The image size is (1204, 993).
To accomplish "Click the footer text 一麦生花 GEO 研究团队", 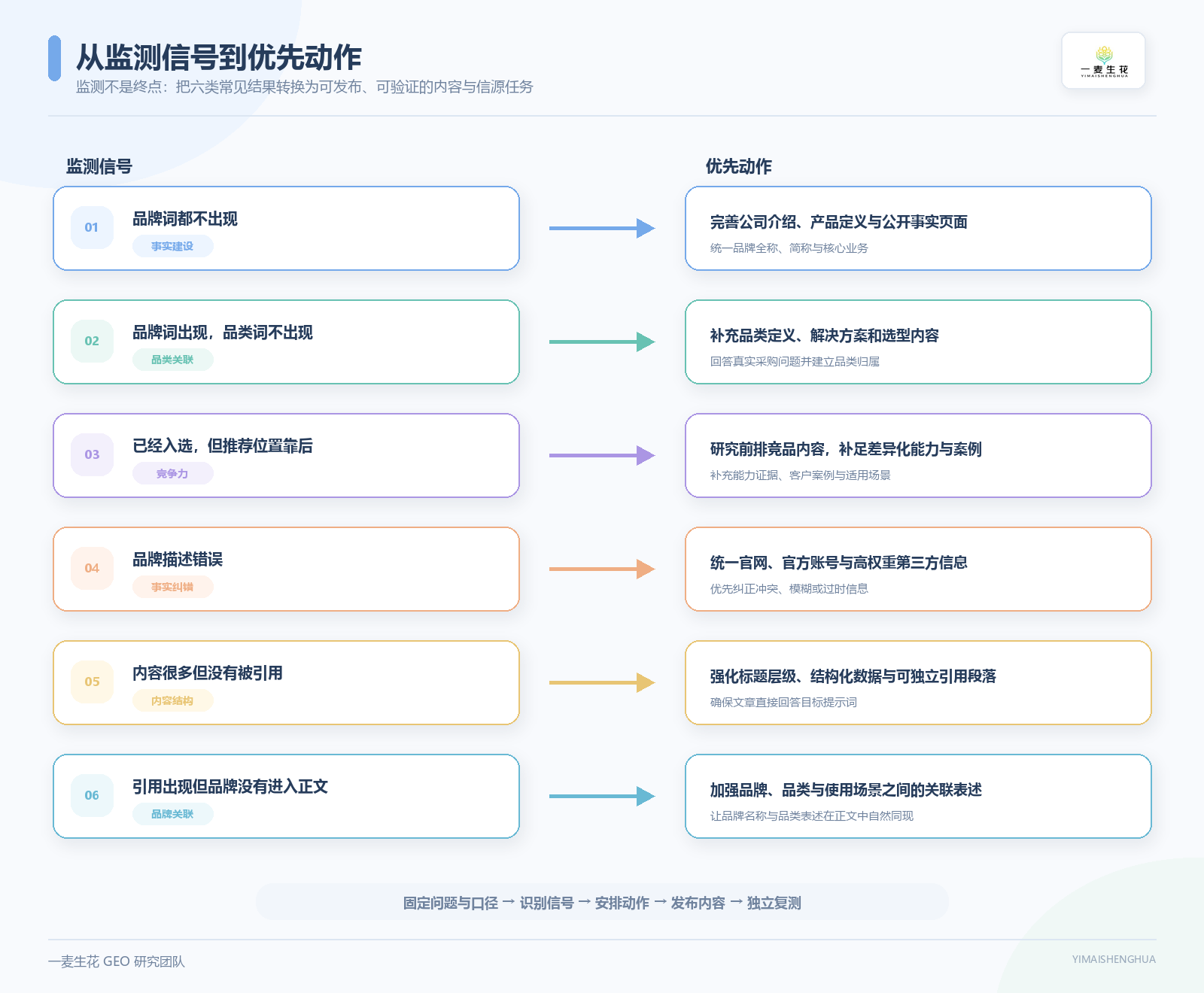I will point(117,961).
